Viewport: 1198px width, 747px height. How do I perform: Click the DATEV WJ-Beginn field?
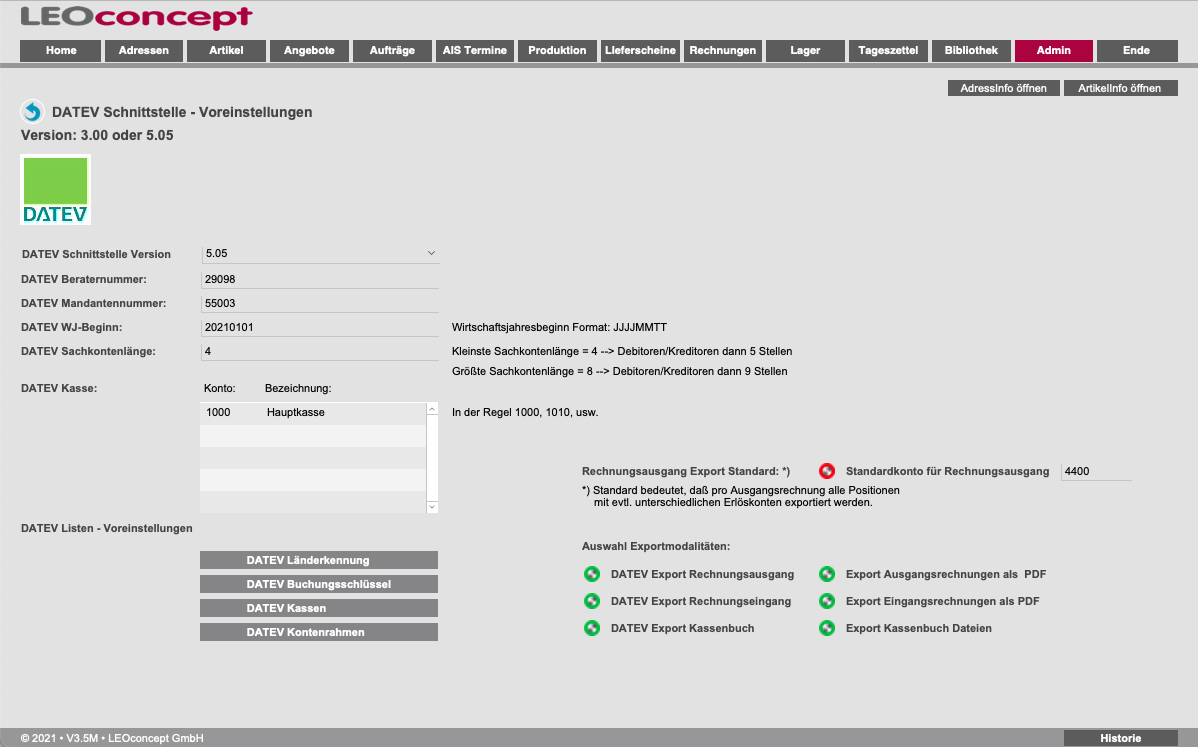click(320, 328)
